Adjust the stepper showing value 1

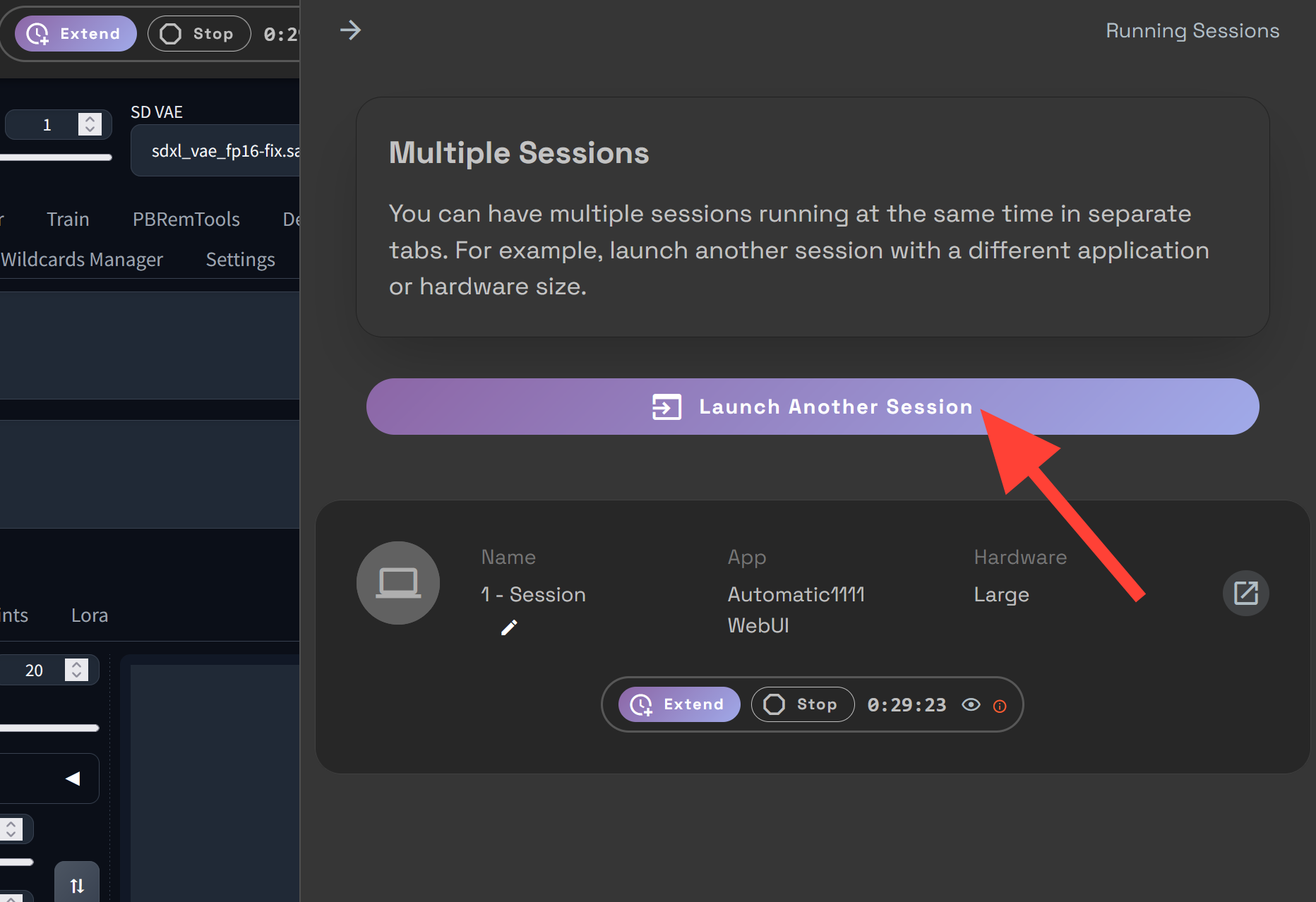click(x=90, y=124)
